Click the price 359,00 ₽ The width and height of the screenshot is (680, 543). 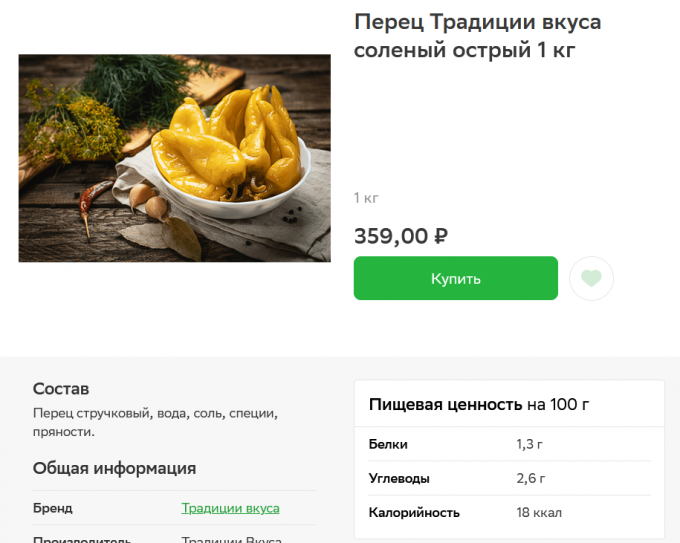(x=400, y=236)
